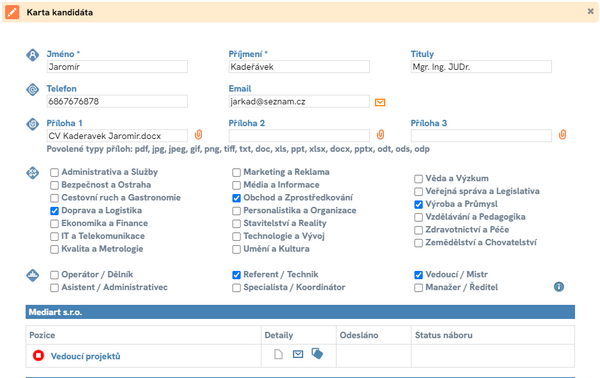
Task: Open the document icon in Detaily column
Action: click(x=279, y=354)
